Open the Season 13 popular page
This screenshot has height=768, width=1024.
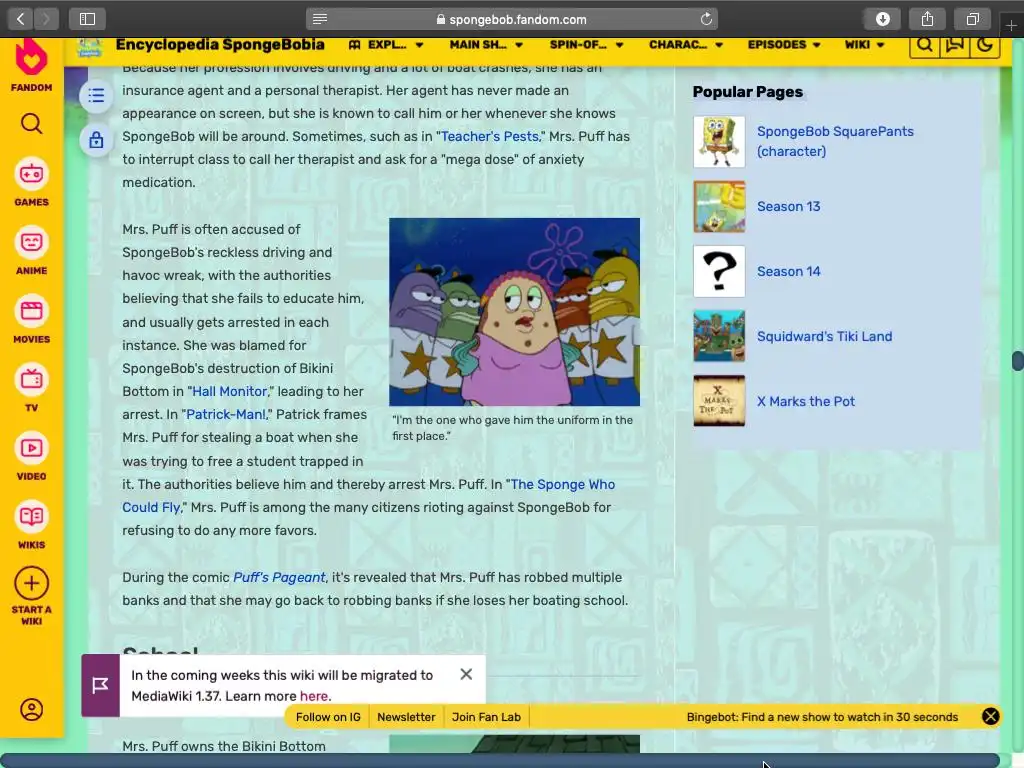788,206
